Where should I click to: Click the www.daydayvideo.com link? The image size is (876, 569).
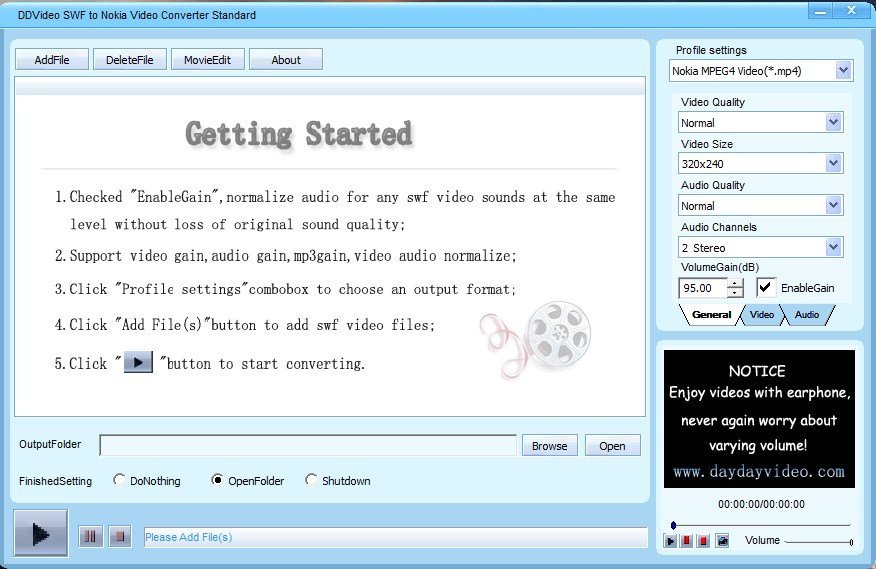[759, 472]
